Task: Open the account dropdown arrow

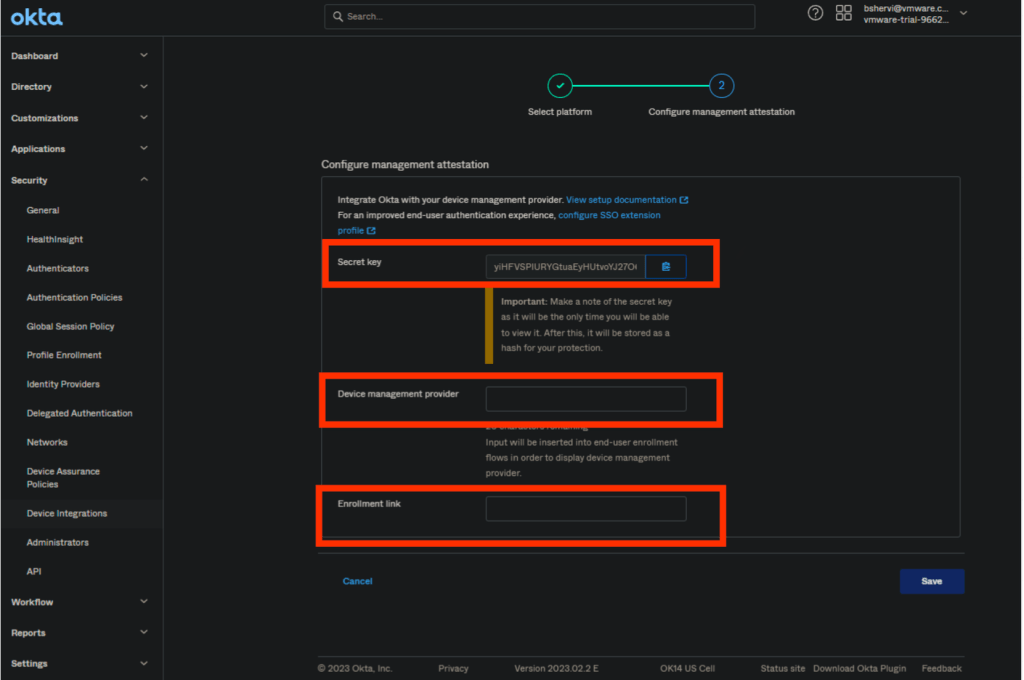Action: [963, 13]
